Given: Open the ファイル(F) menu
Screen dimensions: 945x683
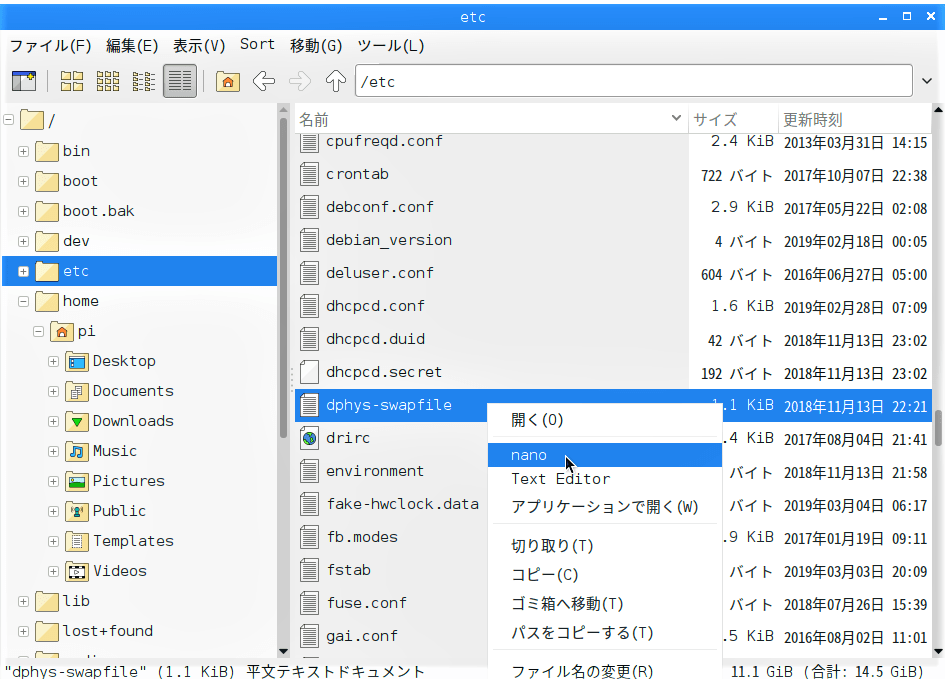Looking at the screenshot, I should point(51,46).
